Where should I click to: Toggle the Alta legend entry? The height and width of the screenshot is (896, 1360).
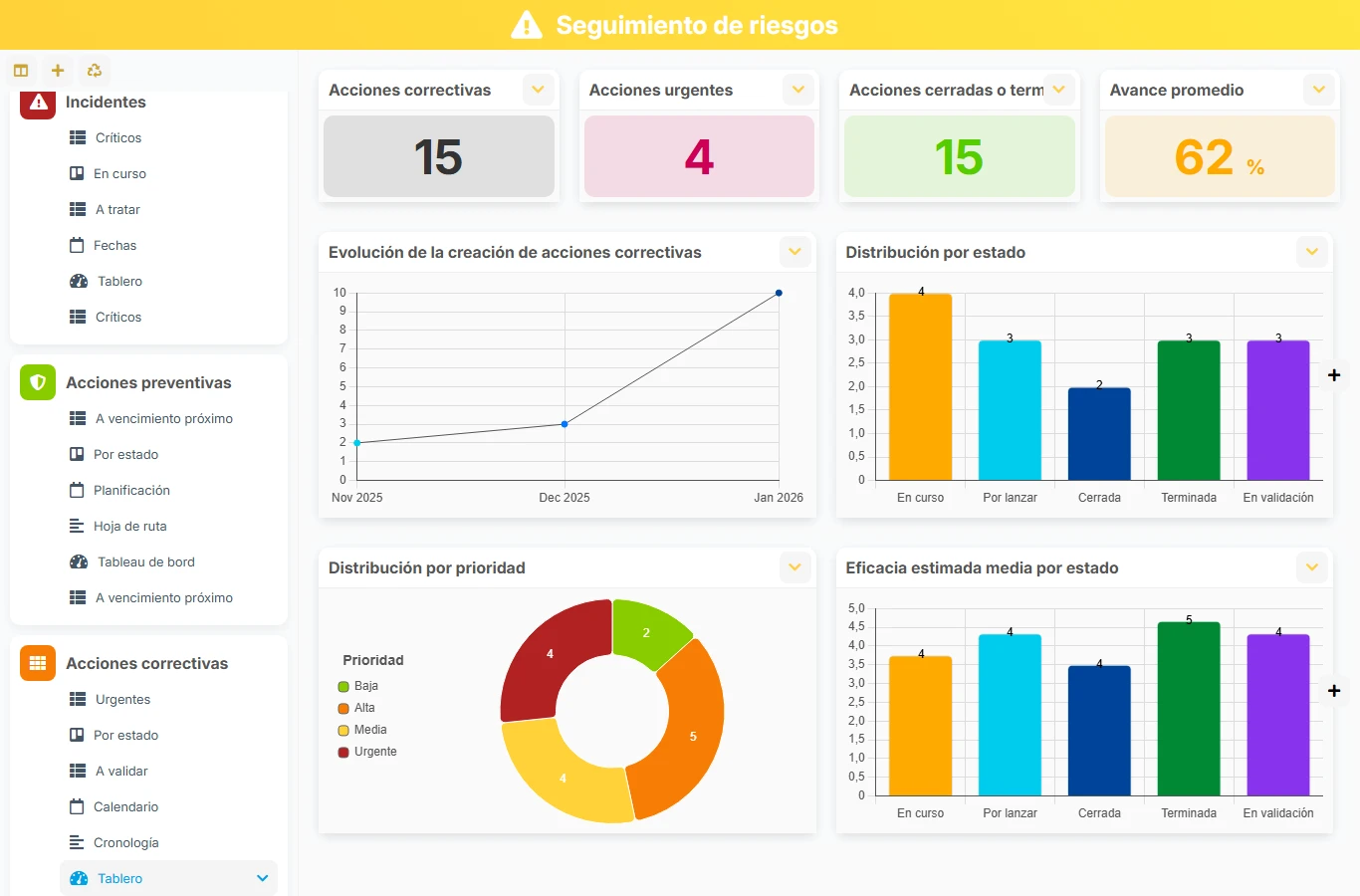pos(356,708)
